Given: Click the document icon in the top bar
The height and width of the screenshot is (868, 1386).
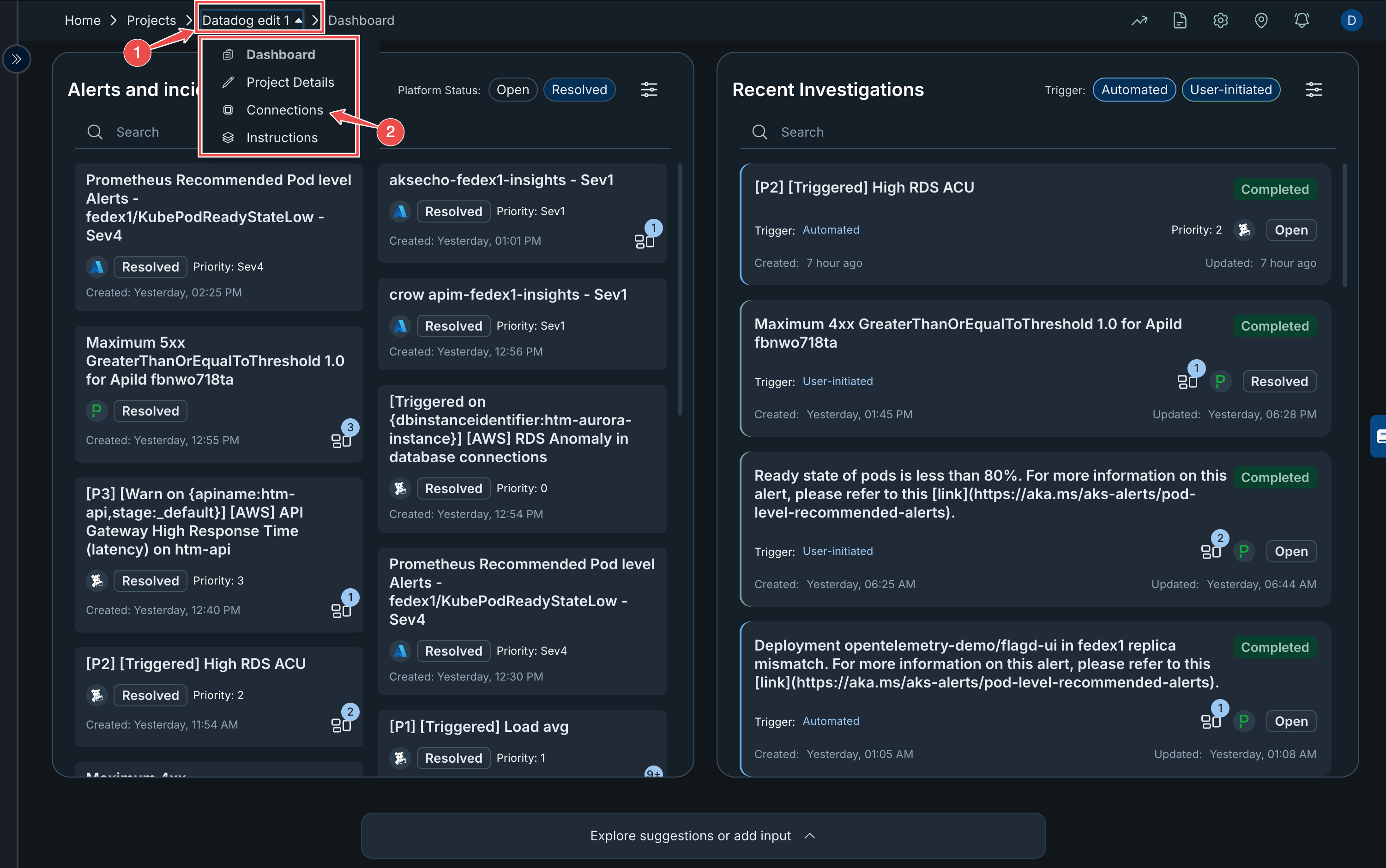Looking at the screenshot, I should [1180, 20].
